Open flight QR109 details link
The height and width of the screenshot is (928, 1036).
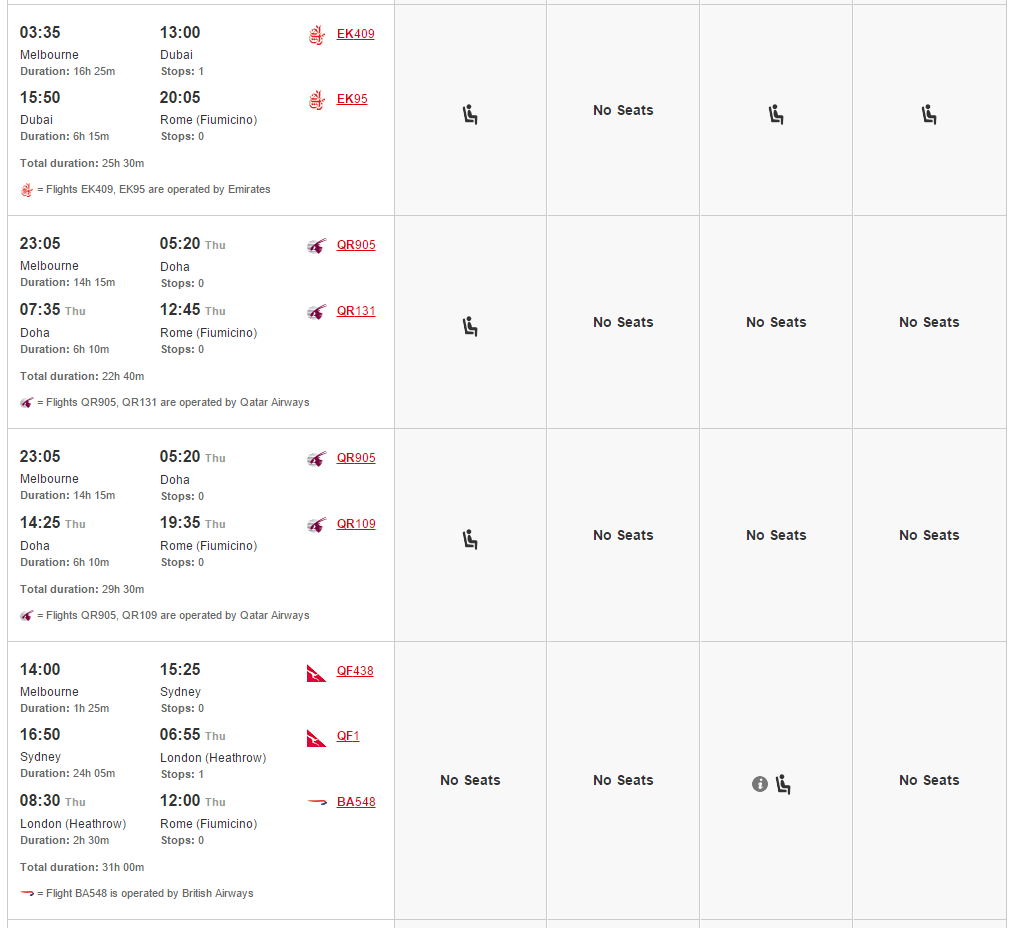[x=356, y=524]
